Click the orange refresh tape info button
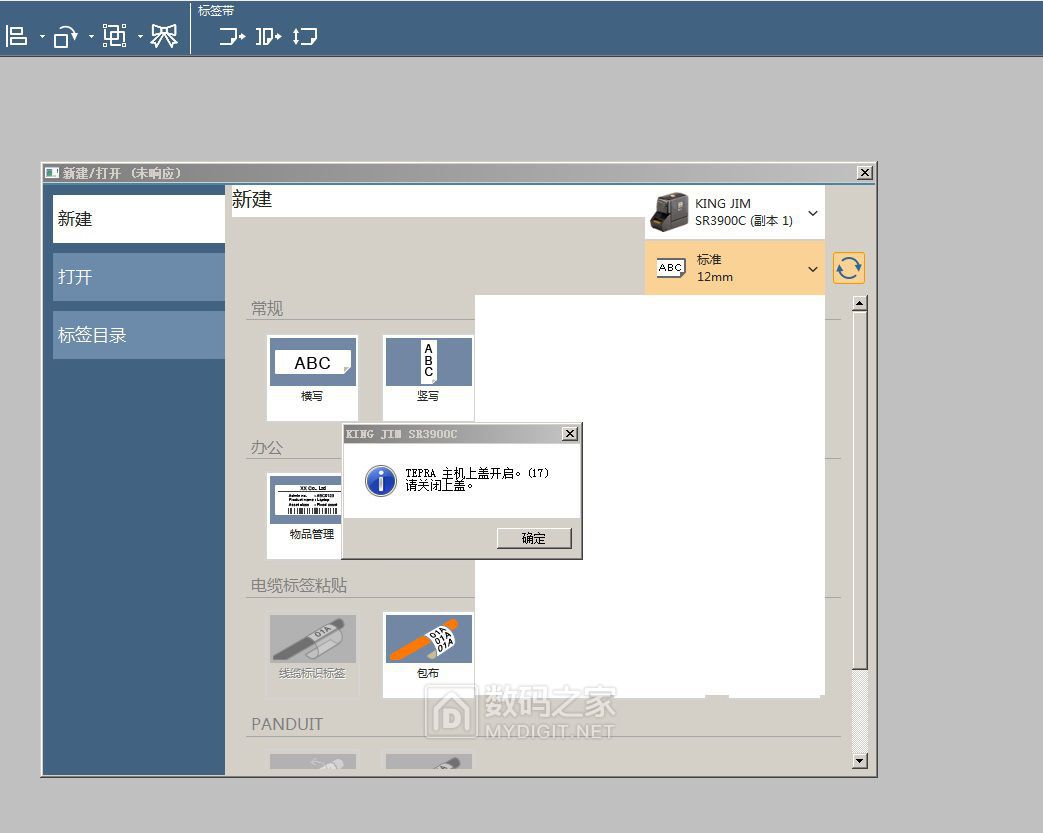This screenshot has height=833, width=1043. point(849,268)
